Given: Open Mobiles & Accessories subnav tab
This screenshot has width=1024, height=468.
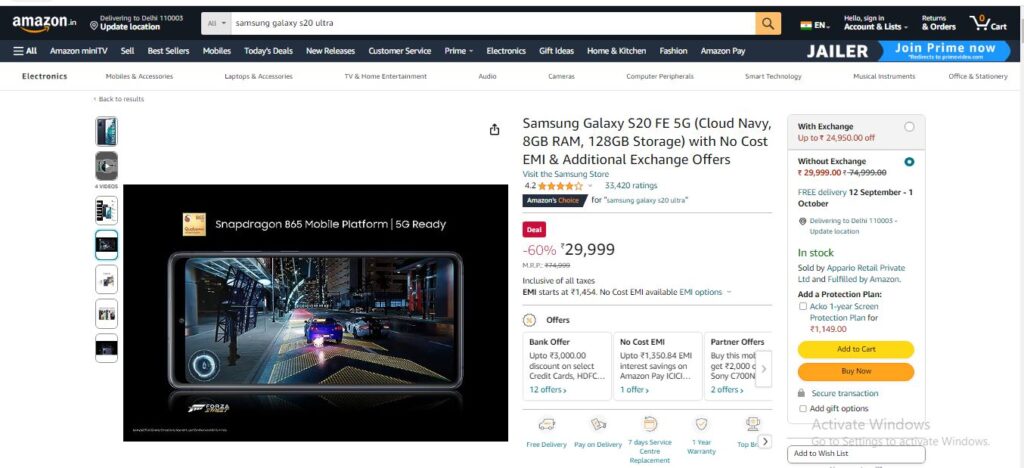Looking at the screenshot, I should pyautogui.click(x=139, y=76).
